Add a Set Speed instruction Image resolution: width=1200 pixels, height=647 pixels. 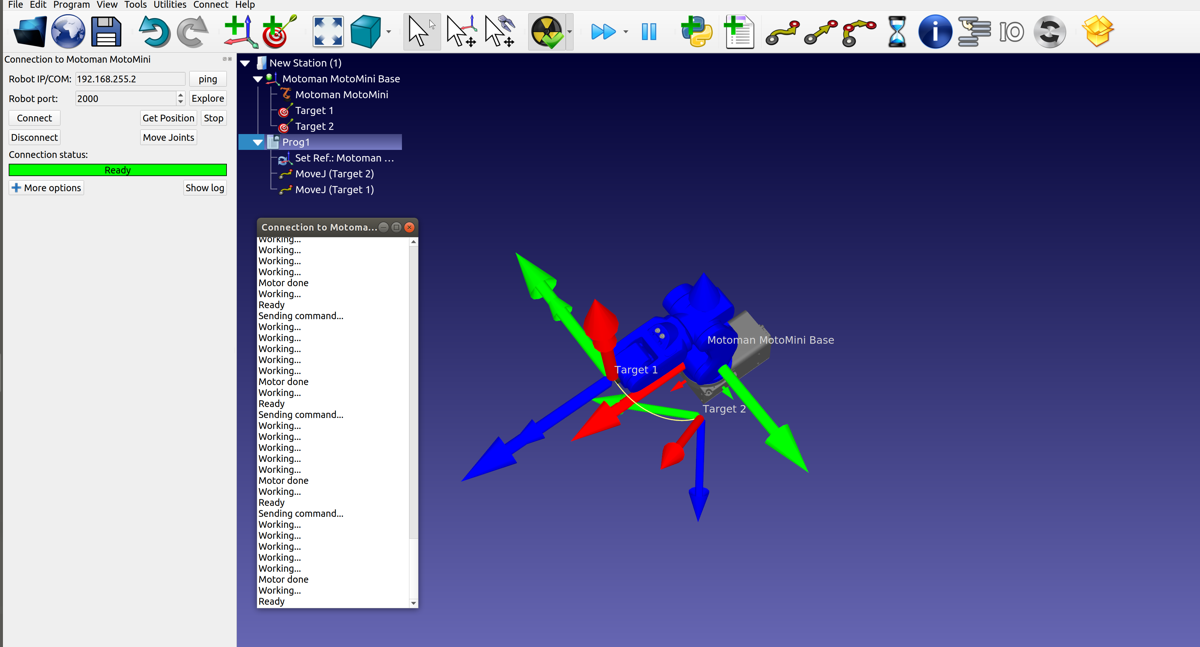coord(974,32)
